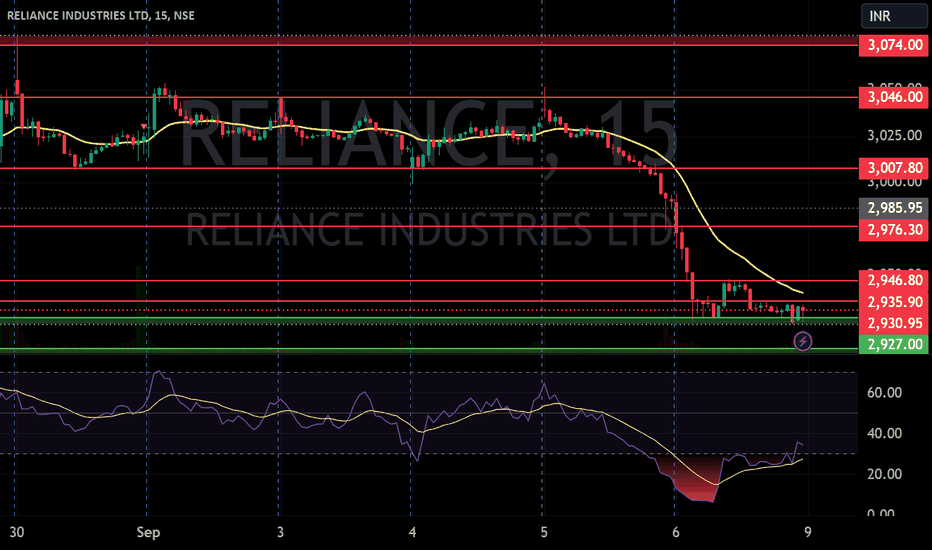Screen dimensions: 932x550
Task: Select the 2,930.95 price label
Action: tap(893, 323)
